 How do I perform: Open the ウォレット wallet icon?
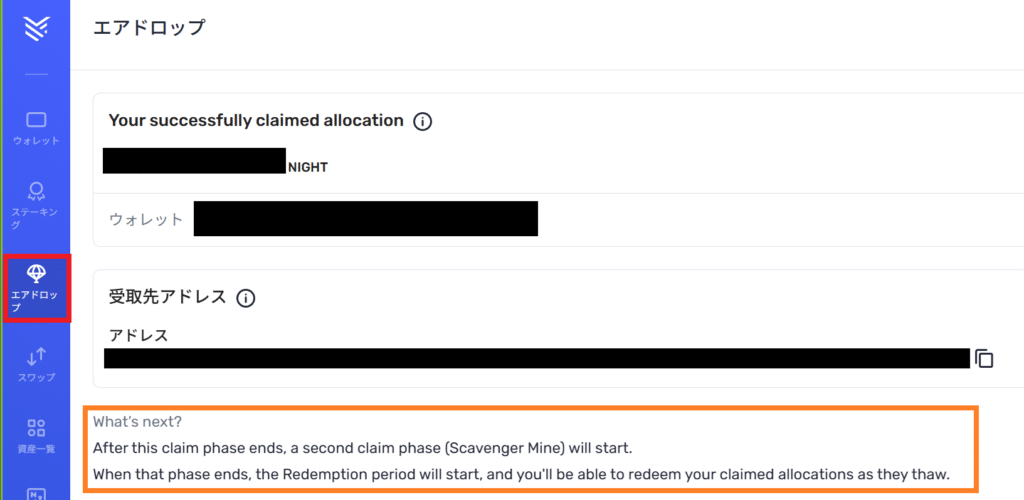[x=36, y=119]
